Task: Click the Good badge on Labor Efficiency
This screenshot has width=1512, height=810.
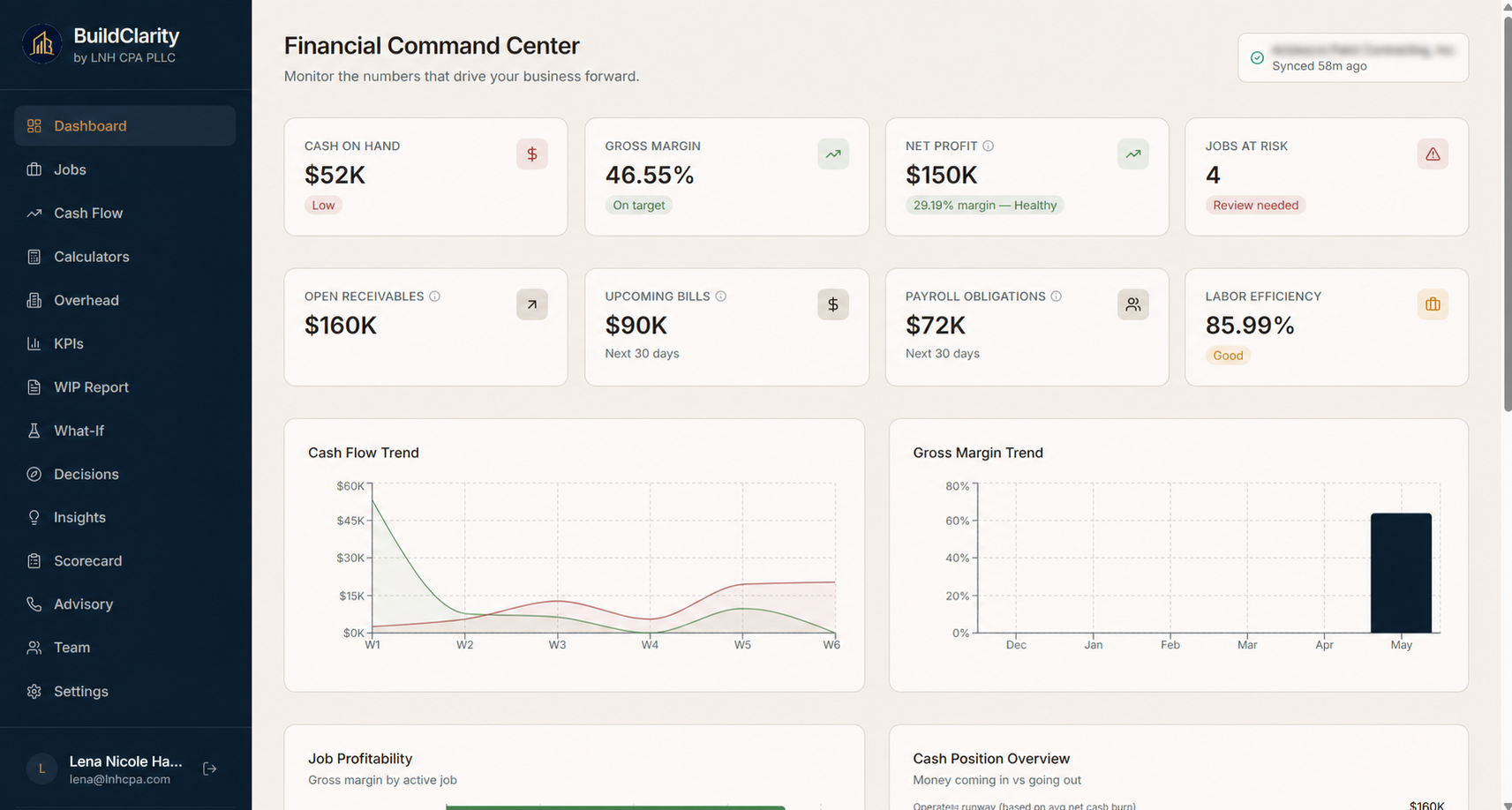Action: (1228, 356)
